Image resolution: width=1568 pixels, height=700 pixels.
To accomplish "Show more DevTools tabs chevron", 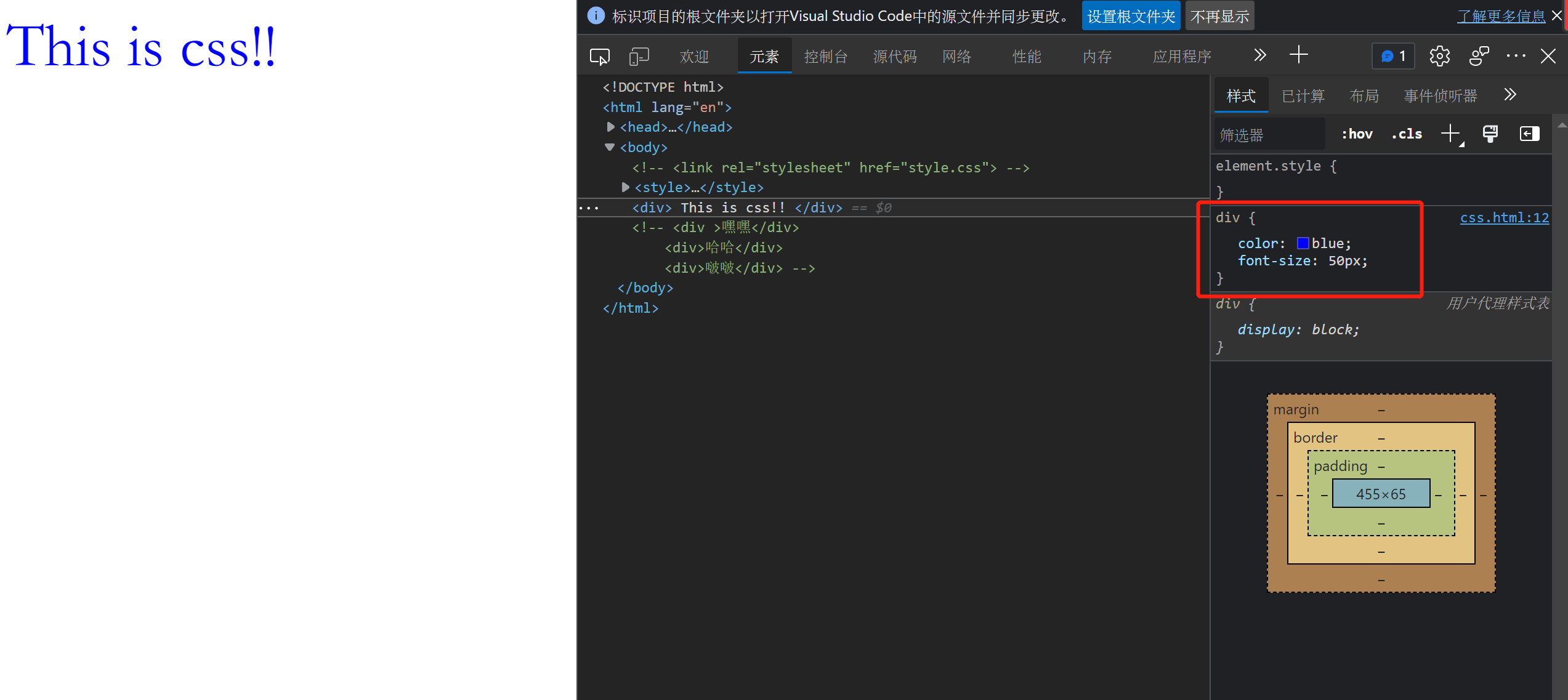I will coord(1259,55).
